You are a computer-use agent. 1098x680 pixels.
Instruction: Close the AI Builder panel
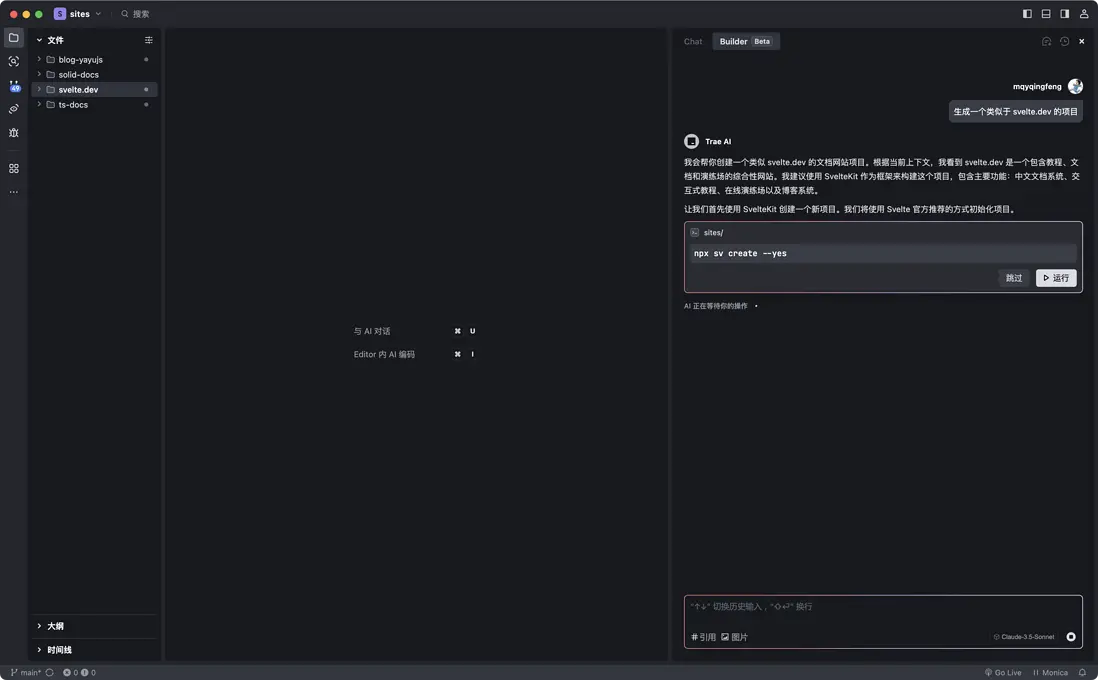pos(1082,41)
